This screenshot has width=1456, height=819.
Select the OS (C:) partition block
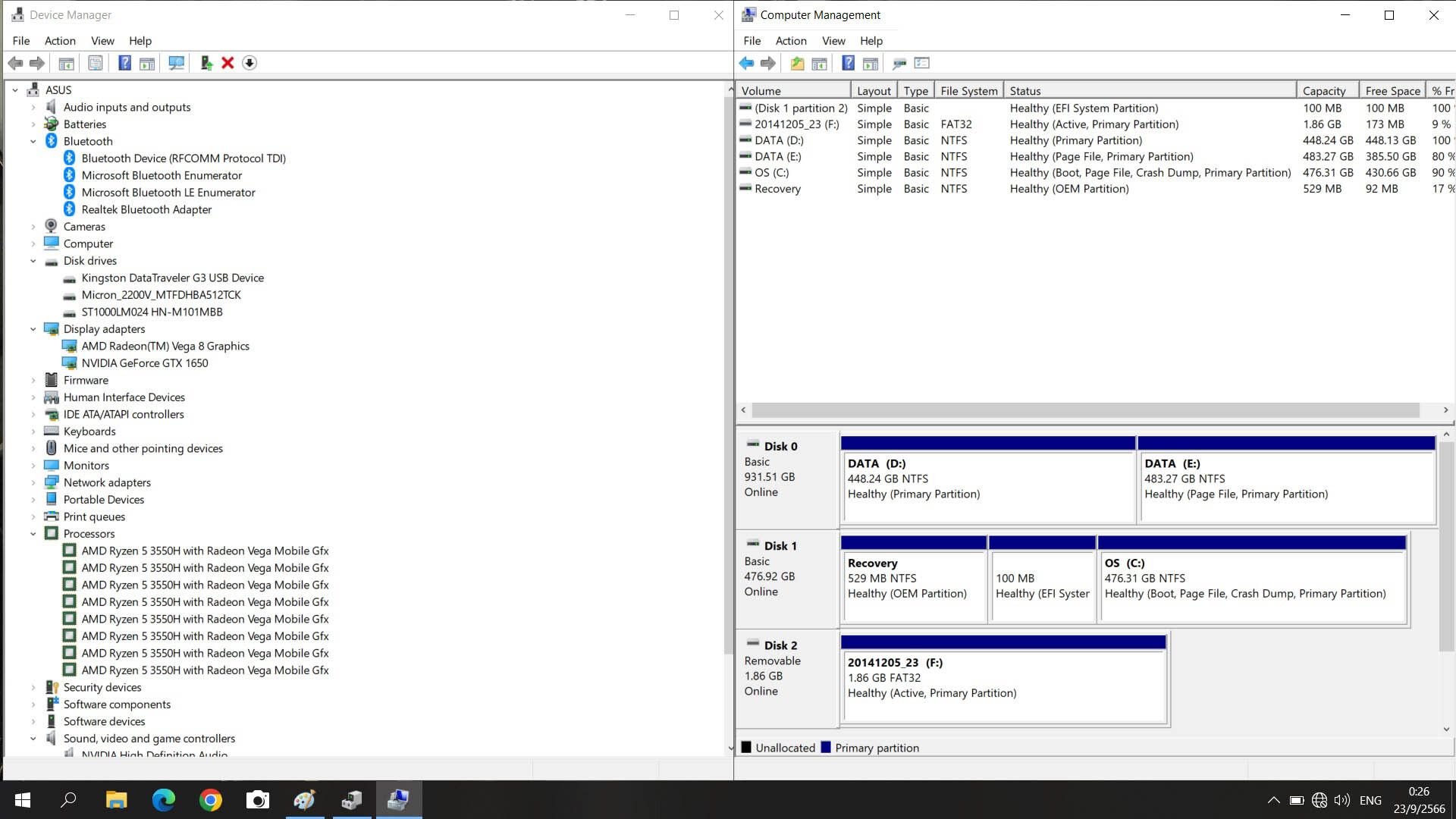coord(1252,579)
